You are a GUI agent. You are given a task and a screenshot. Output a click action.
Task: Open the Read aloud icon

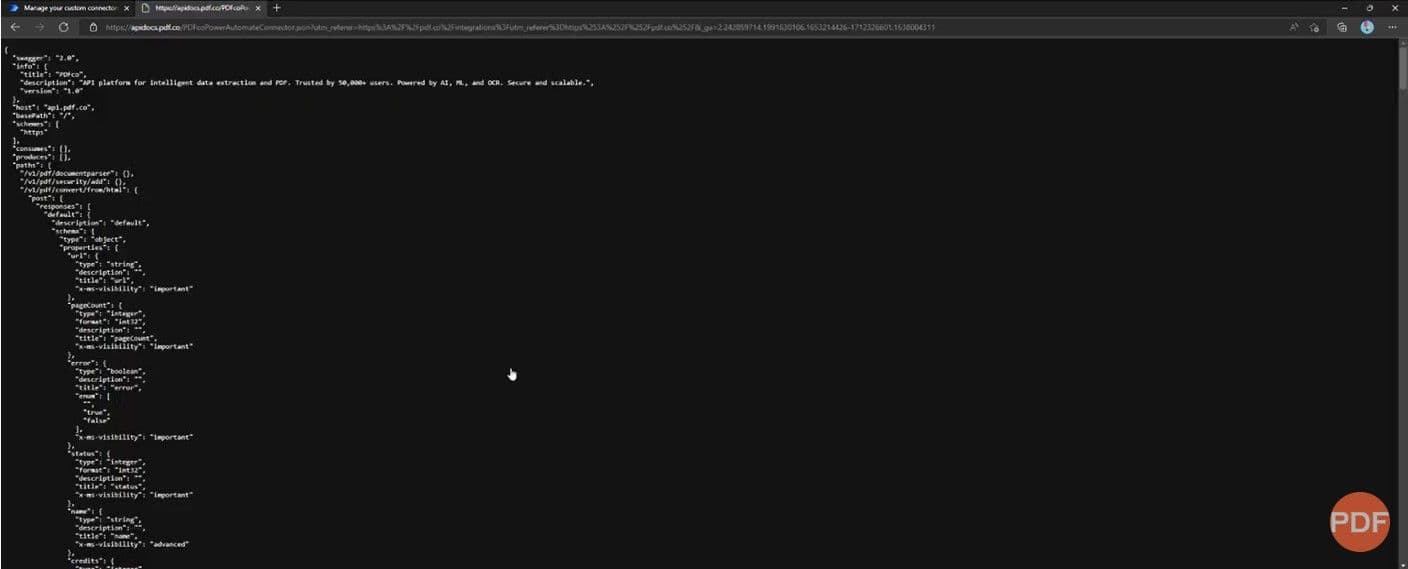1294,27
